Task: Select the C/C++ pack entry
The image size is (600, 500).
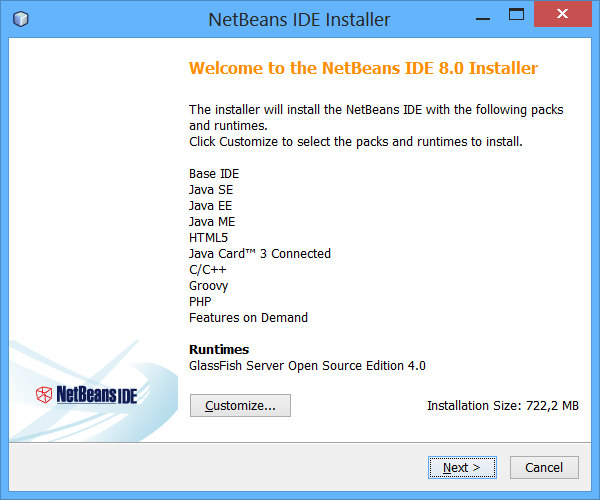Action: 208,270
